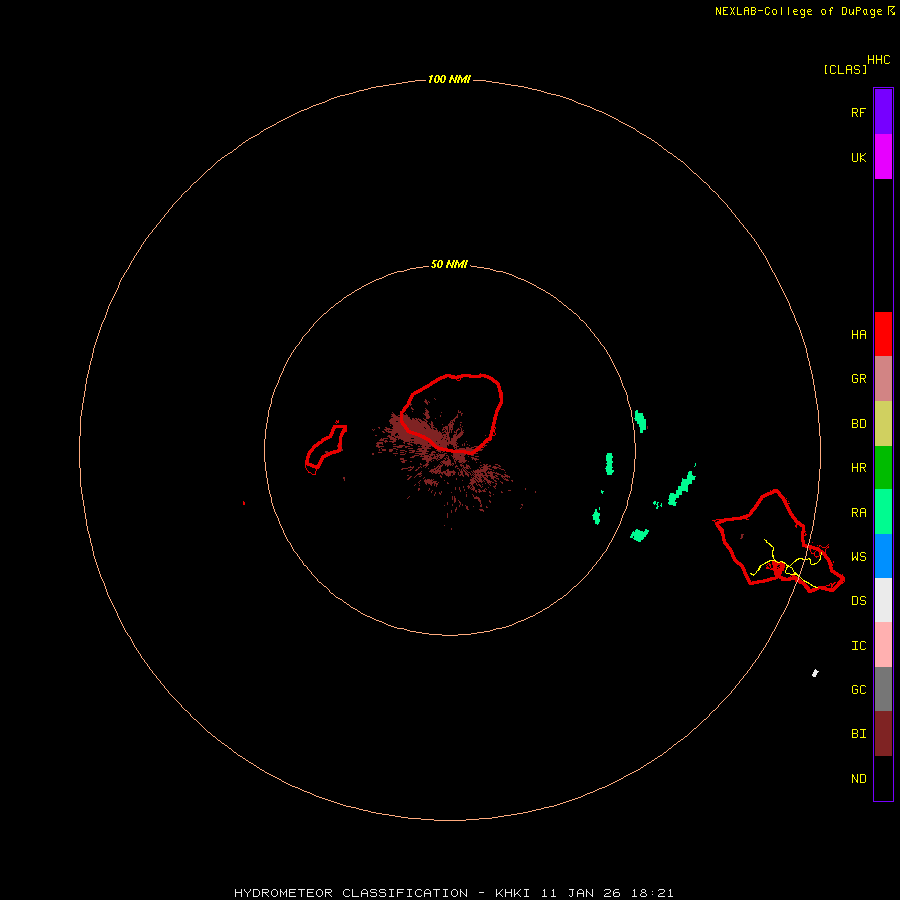Click the KHKI station identifier
This screenshot has height=900, width=900.
pos(512,893)
